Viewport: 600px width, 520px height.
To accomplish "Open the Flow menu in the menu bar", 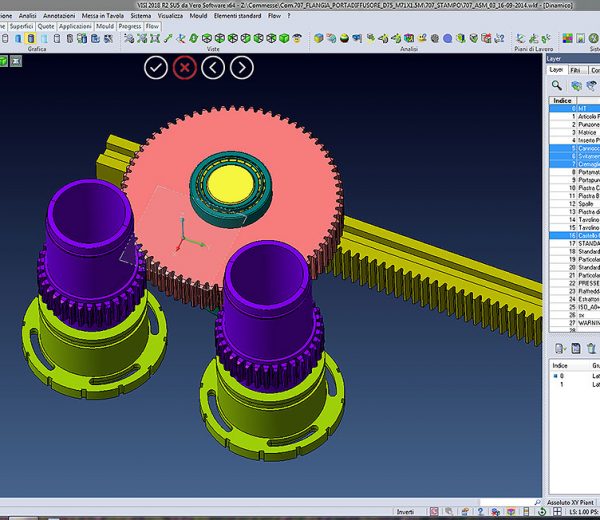I will (x=274, y=16).
